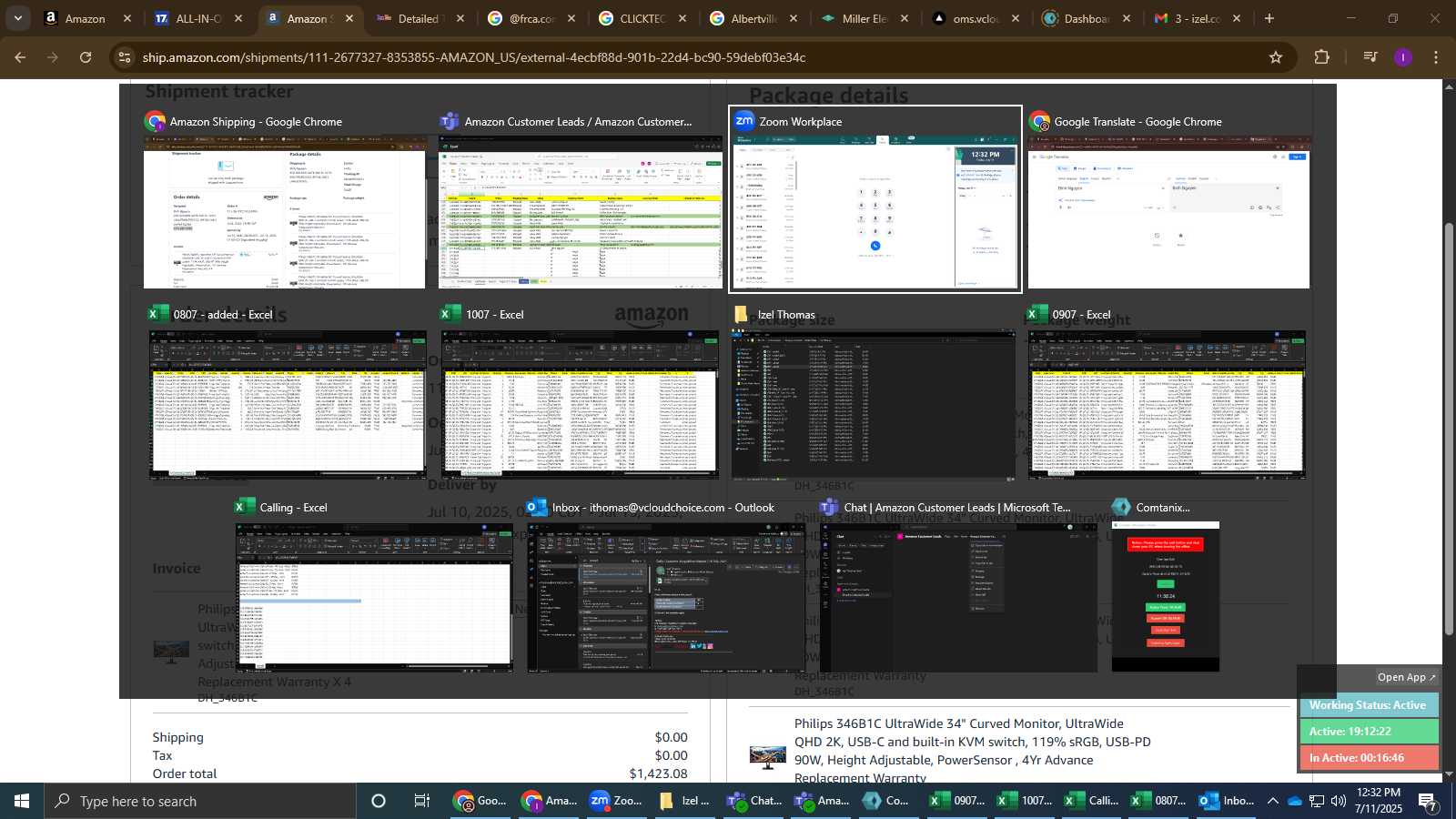The height and width of the screenshot is (819, 1456).
Task: Close the Detailed tab
Action: 460,18
